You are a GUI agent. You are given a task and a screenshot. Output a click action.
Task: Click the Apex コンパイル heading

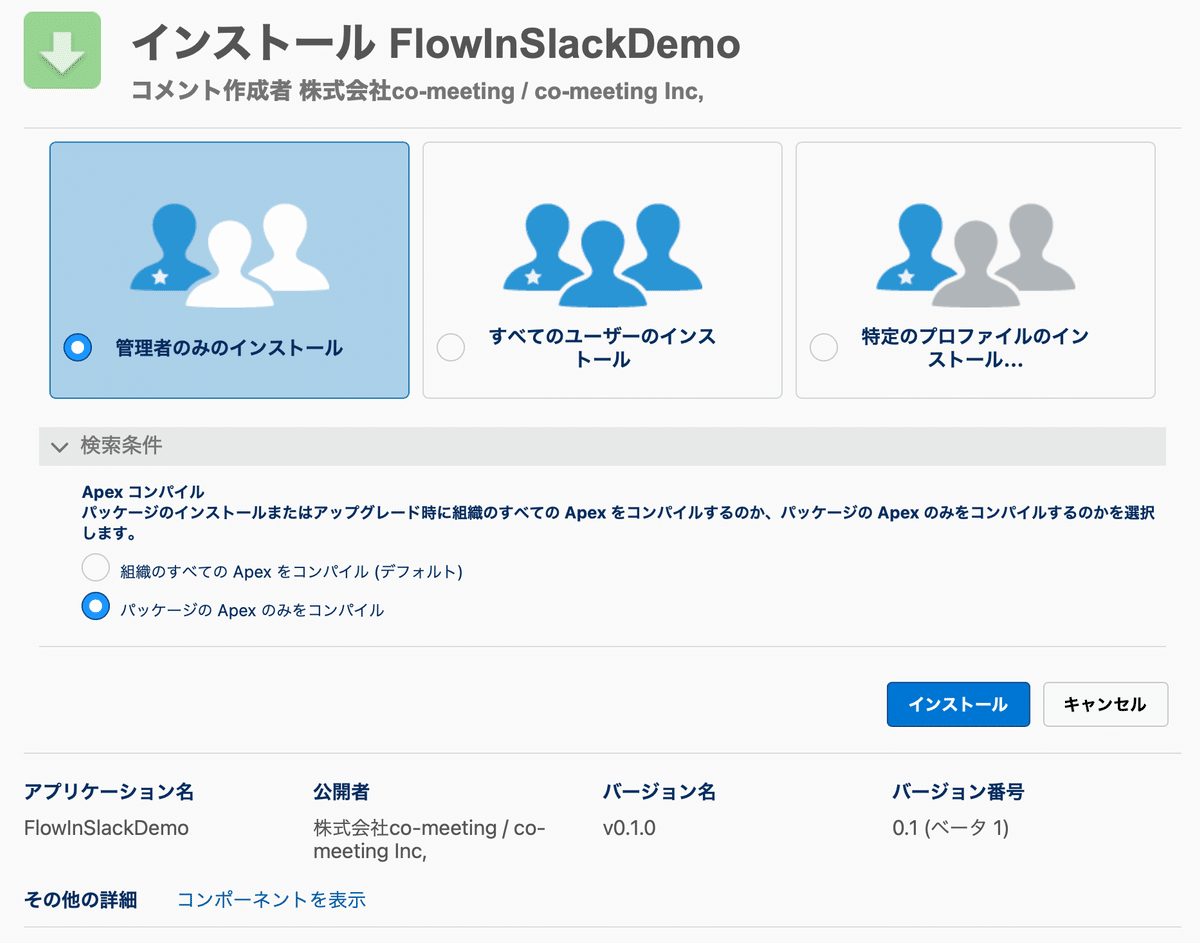tap(143, 492)
